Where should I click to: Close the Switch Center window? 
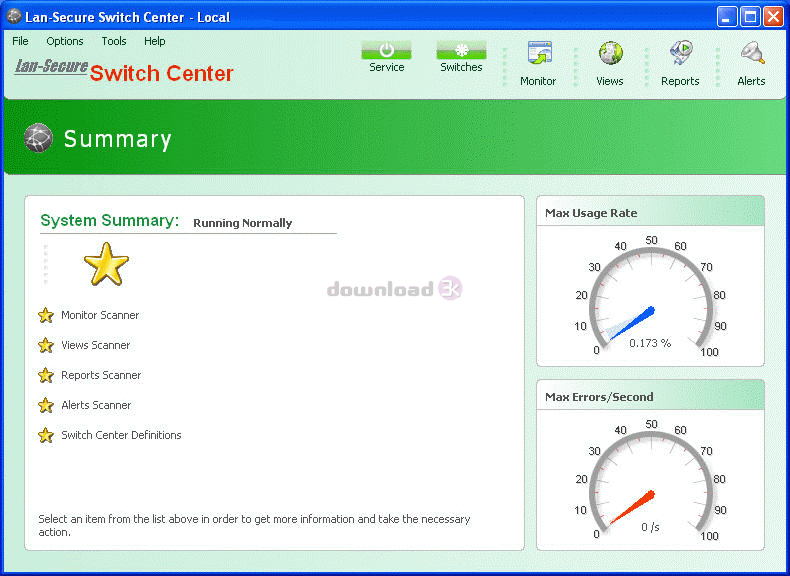pyautogui.click(x=773, y=17)
